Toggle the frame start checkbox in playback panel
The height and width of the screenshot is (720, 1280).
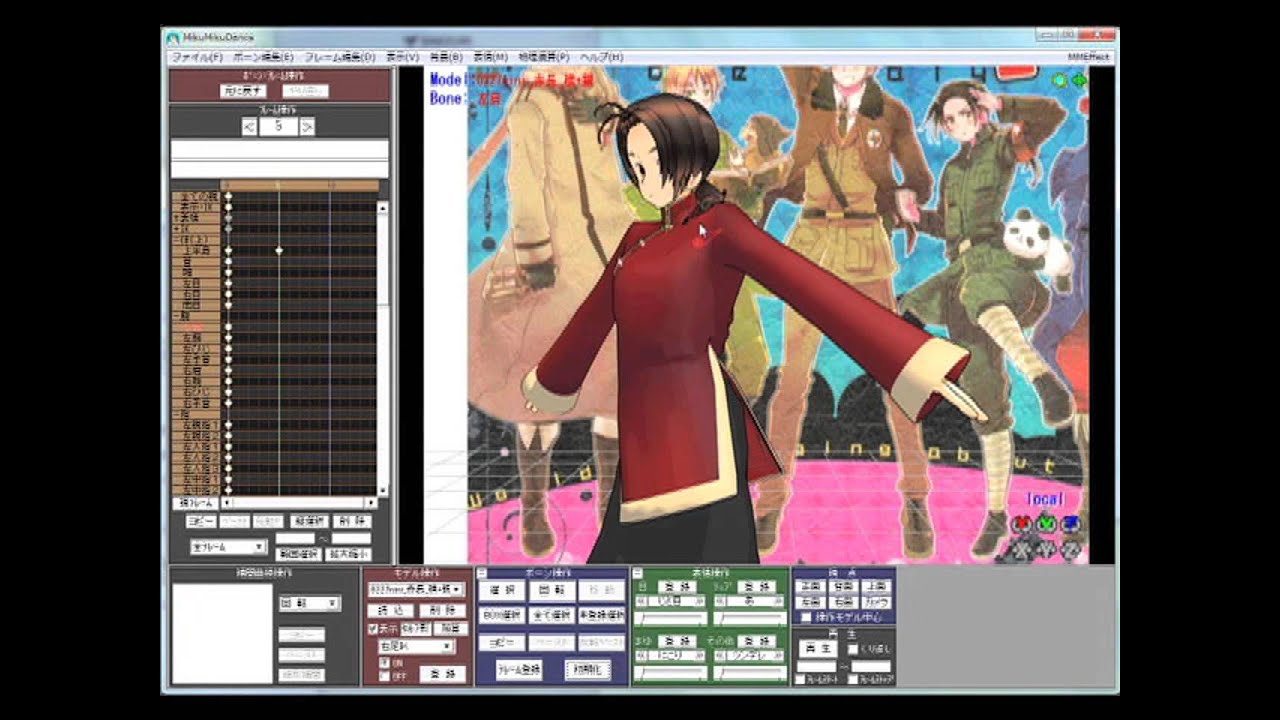(800, 679)
